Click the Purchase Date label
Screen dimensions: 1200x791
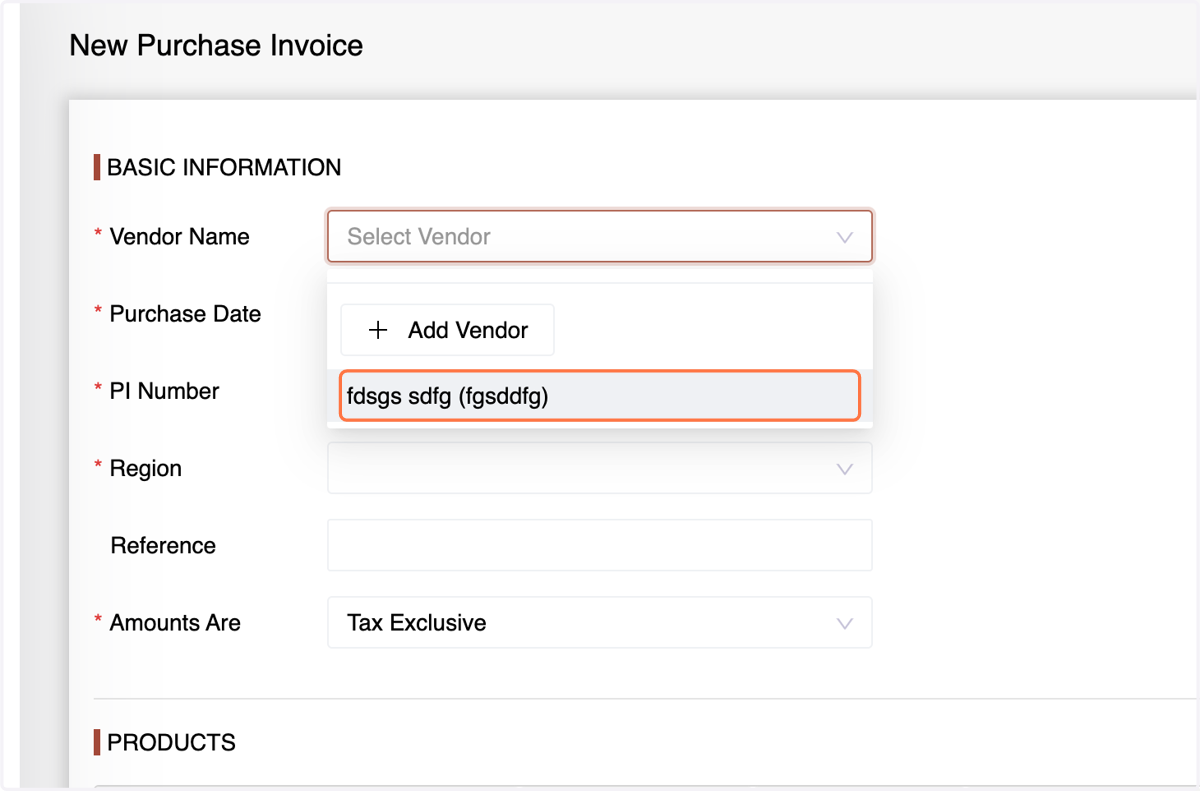[185, 314]
